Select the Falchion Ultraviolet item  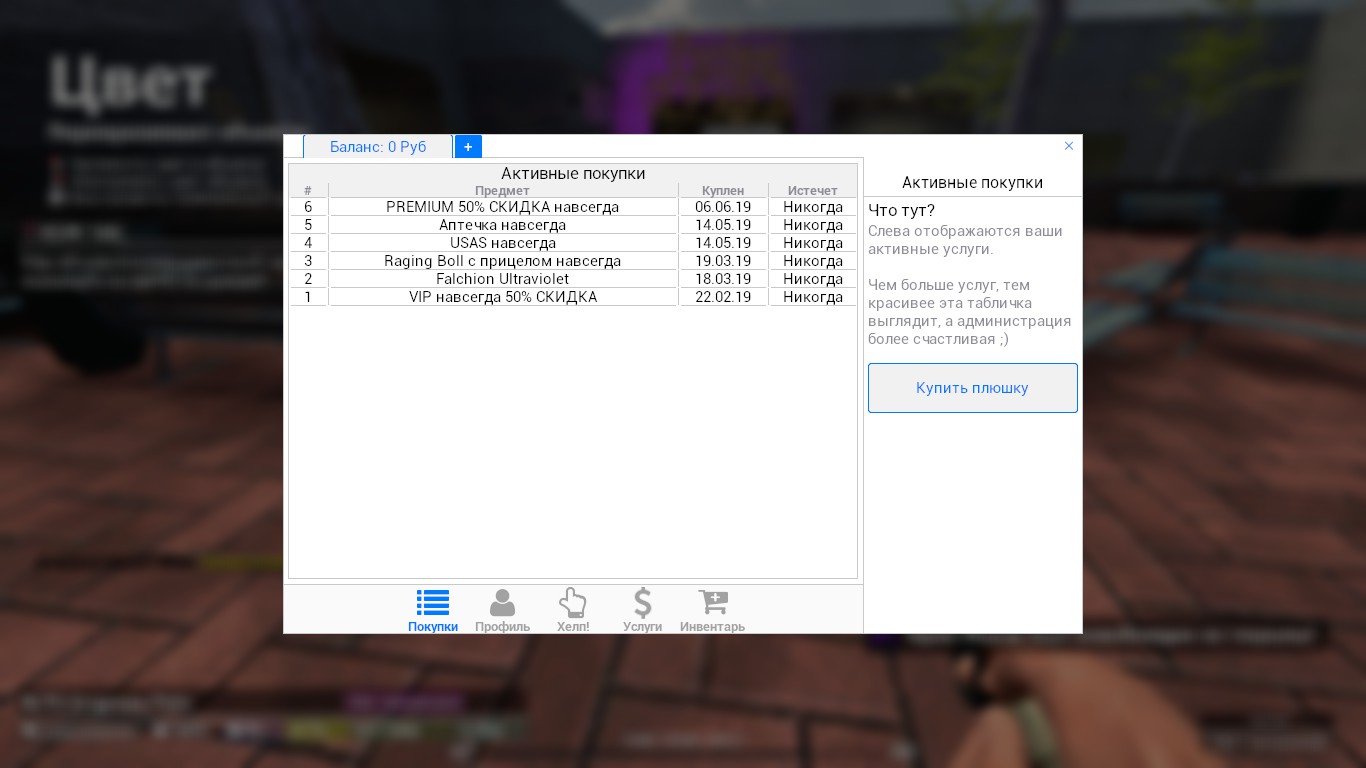tap(502, 279)
